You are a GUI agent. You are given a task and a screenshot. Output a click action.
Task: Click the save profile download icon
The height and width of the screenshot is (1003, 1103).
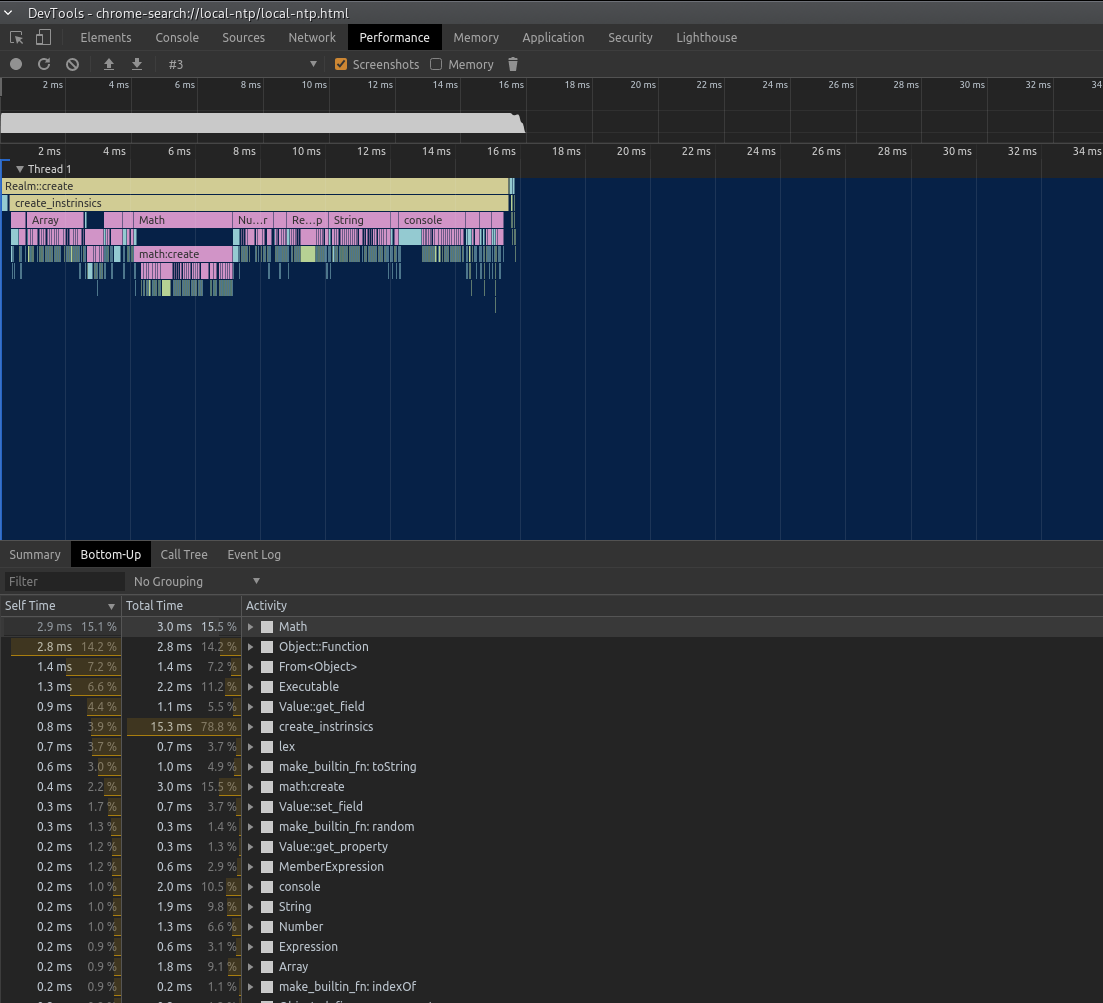click(137, 64)
